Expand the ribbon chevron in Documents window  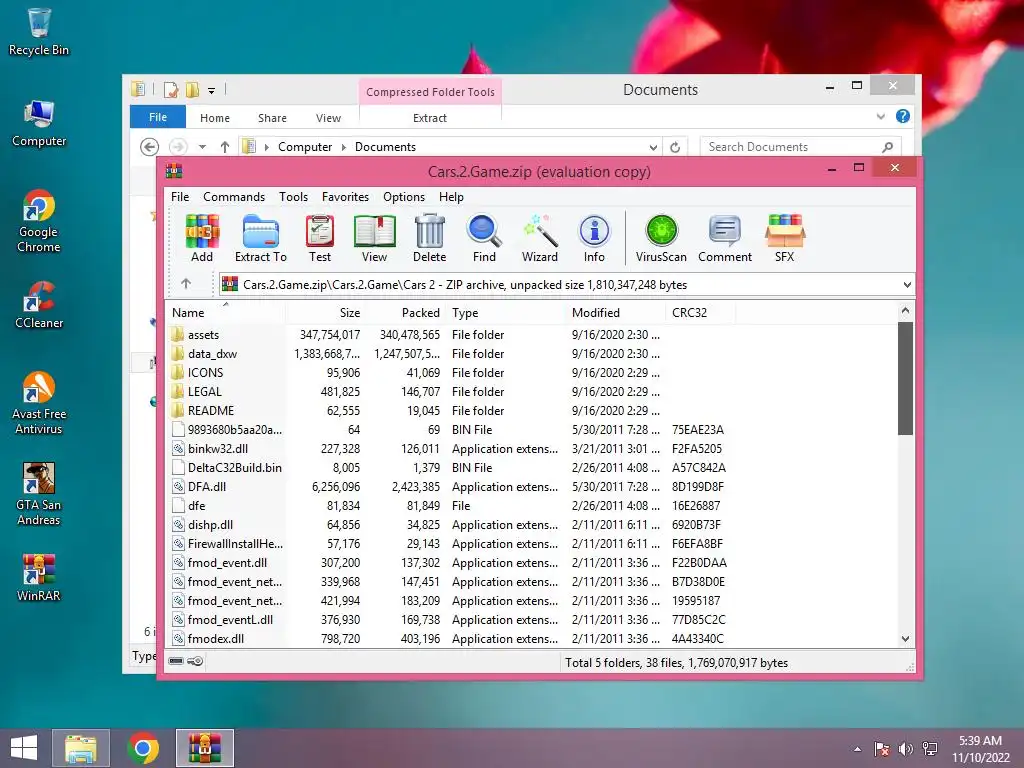click(x=880, y=116)
